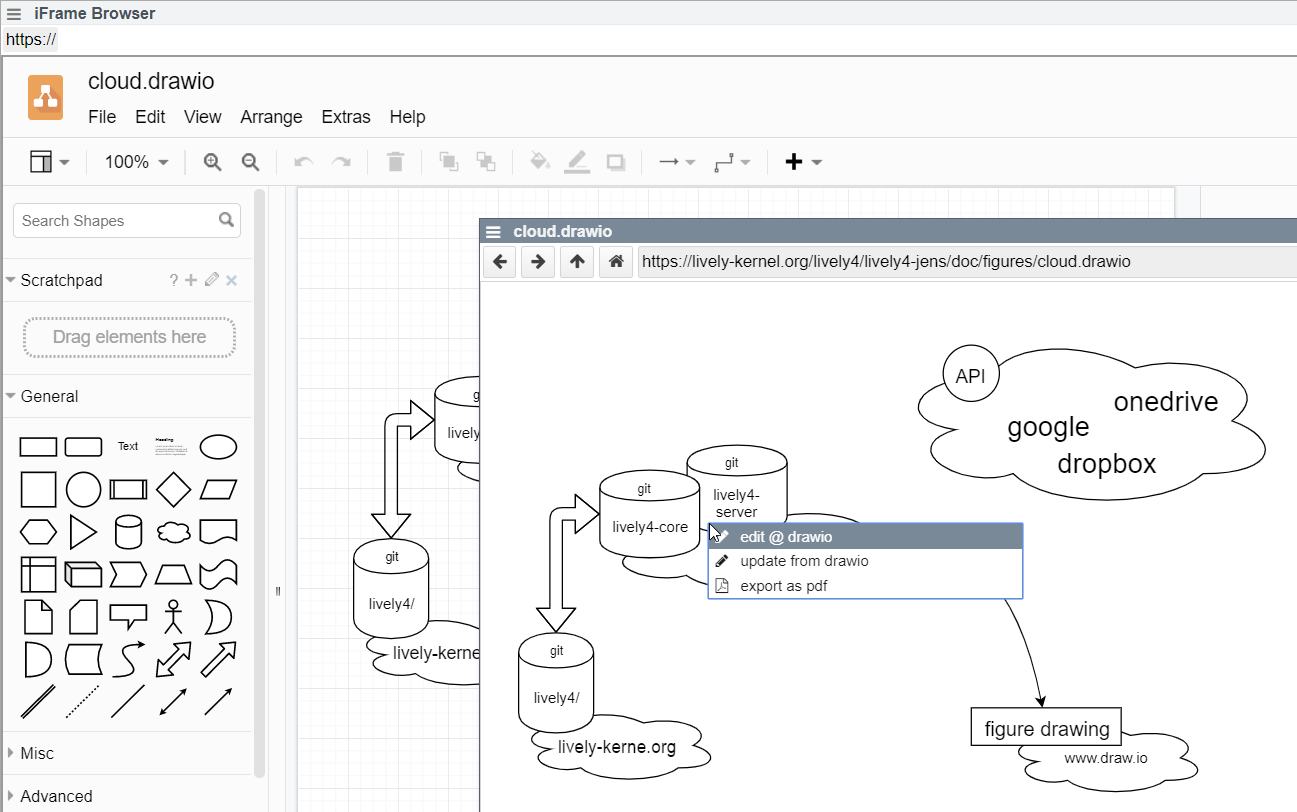Click the Zoom In magnifier icon
1297x812 pixels.
pos(212,162)
